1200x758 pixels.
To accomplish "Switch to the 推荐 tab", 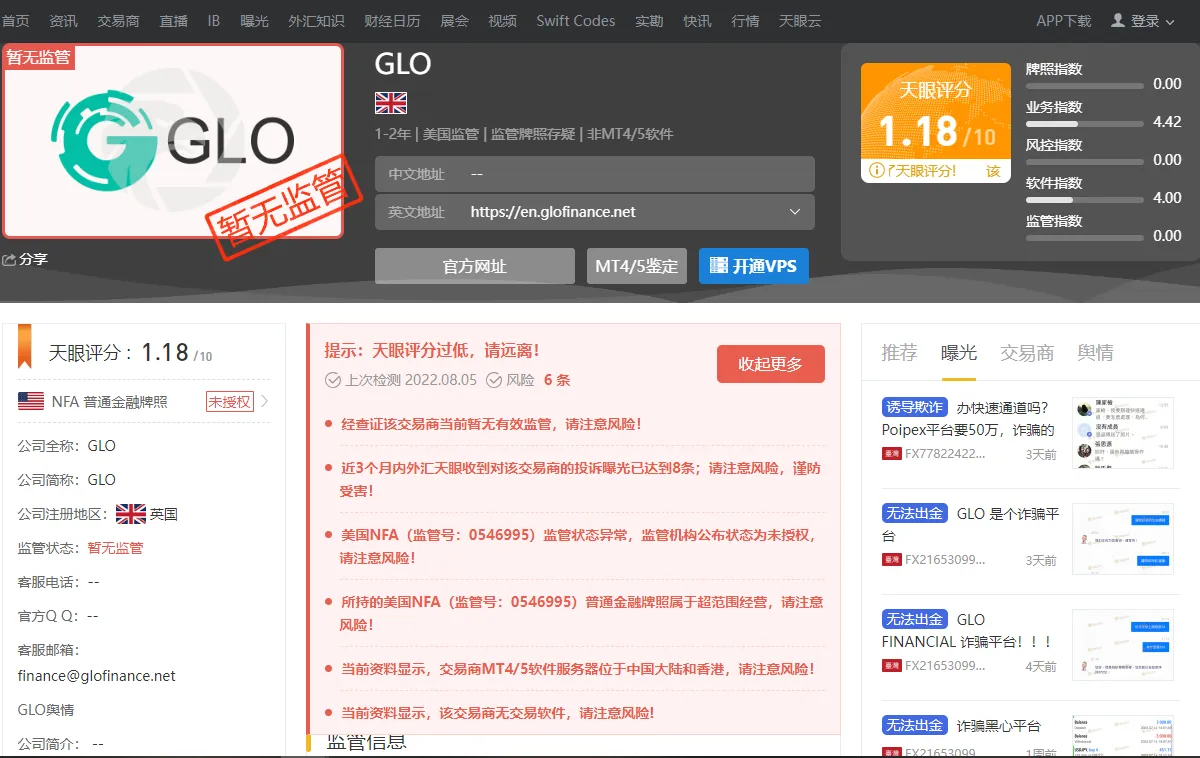I will click(x=899, y=352).
